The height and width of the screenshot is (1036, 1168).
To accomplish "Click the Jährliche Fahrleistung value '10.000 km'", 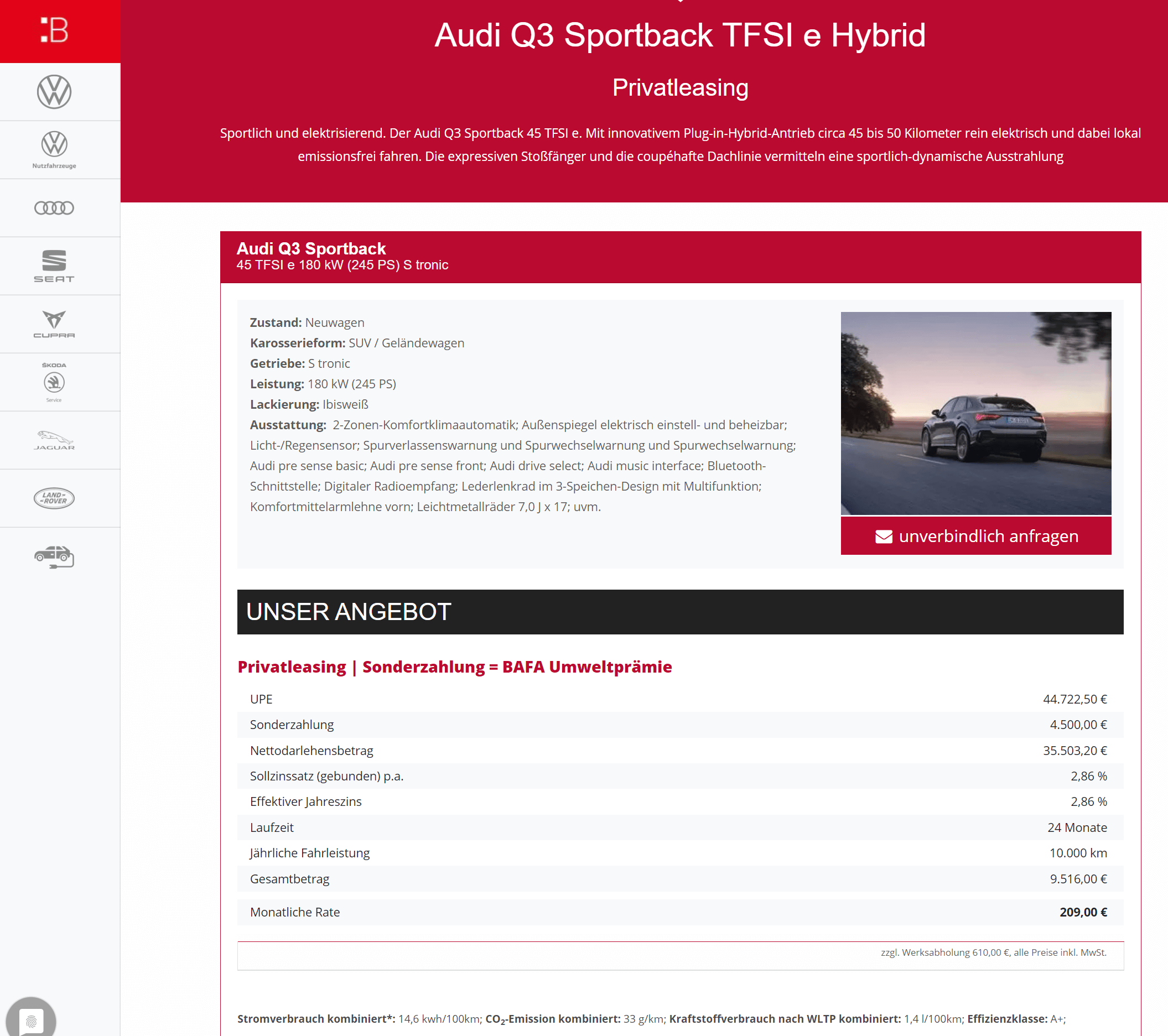I will [1078, 853].
